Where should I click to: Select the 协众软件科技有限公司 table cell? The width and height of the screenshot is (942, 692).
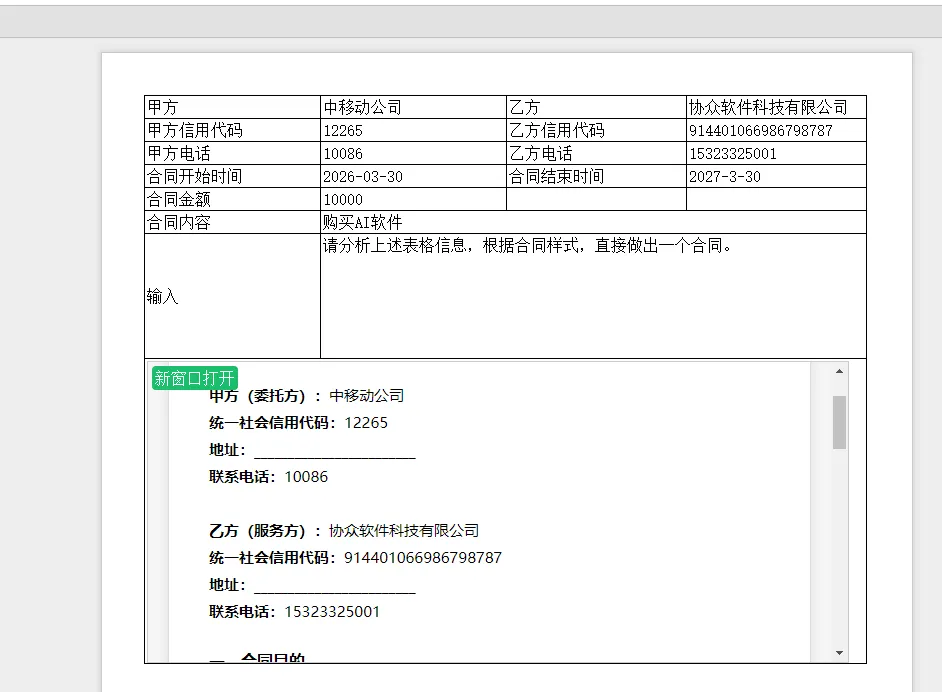[776, 107]
